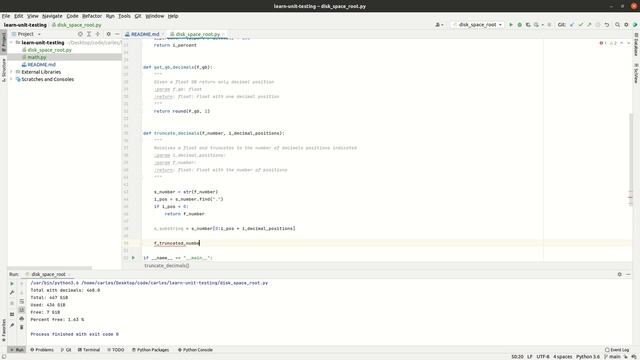The width and height of the screenshot is (640, 360).
Task: Toggle the Structure tool window side tab
Action: (4, 70)
